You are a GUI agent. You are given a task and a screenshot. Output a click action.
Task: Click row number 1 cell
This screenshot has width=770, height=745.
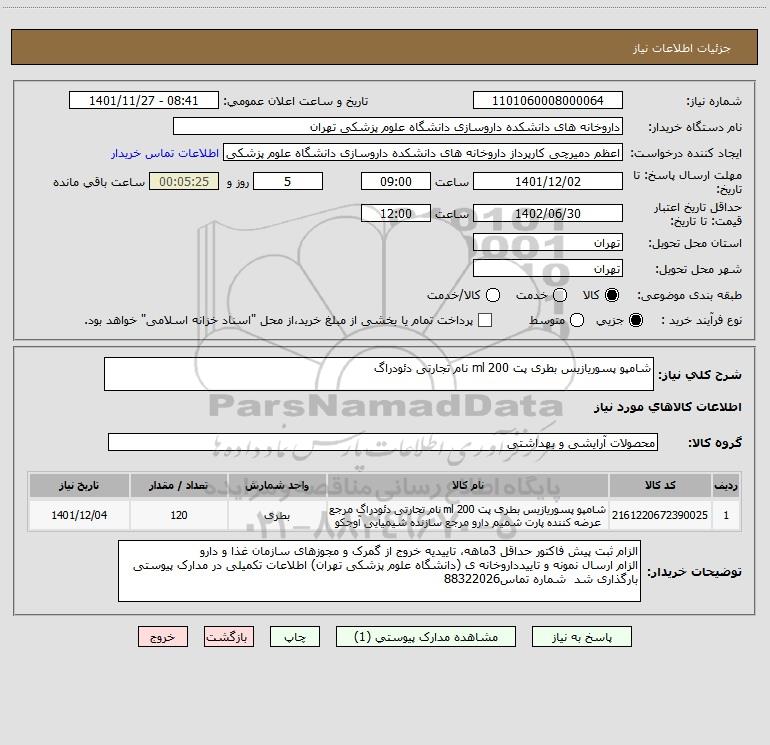tap(726, 515)
